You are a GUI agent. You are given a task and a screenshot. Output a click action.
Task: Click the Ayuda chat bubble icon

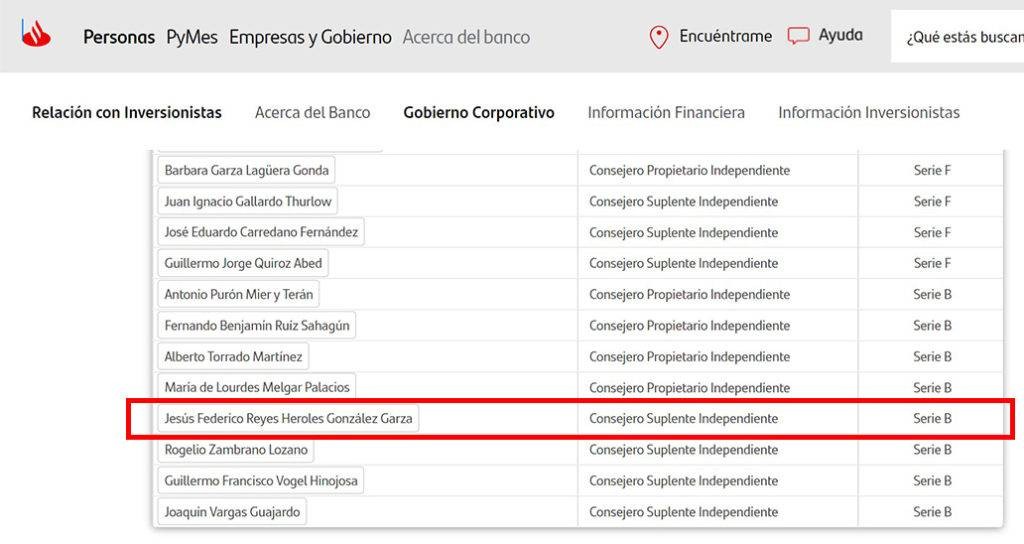pyautogui.click(x=798, y=36)
